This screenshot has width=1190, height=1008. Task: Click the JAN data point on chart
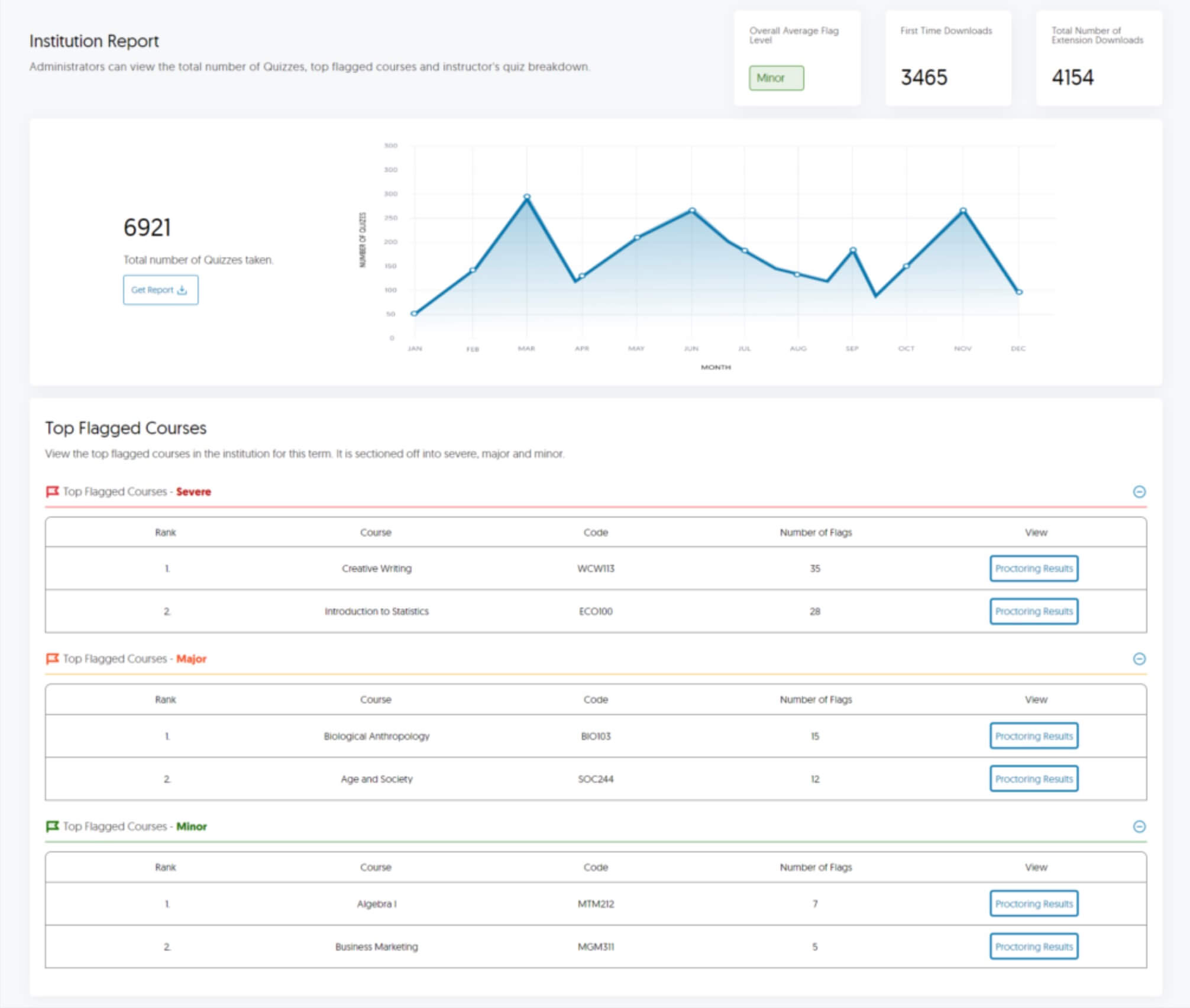[x=414, y=314]
